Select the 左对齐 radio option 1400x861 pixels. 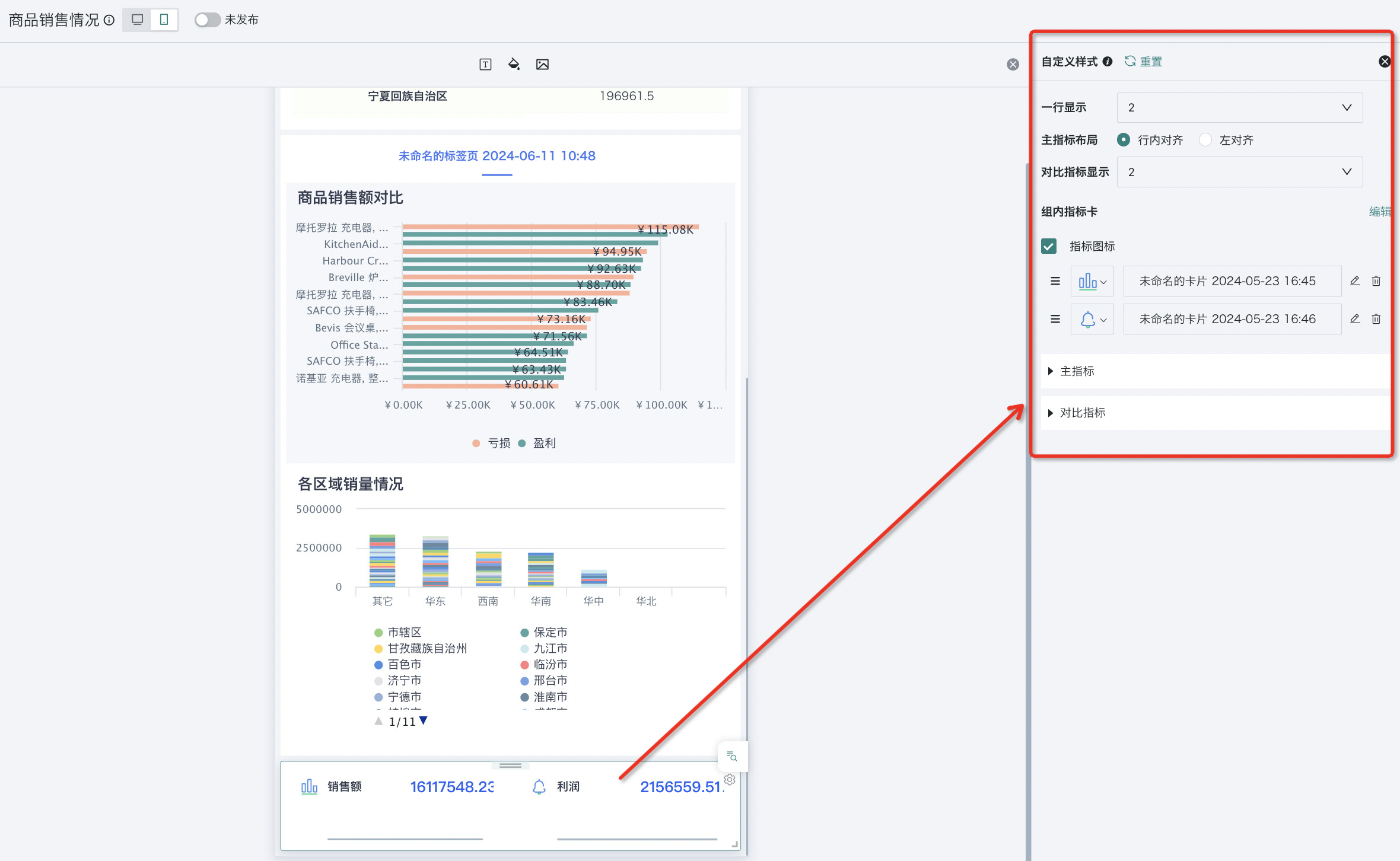tap(1205, 140)
